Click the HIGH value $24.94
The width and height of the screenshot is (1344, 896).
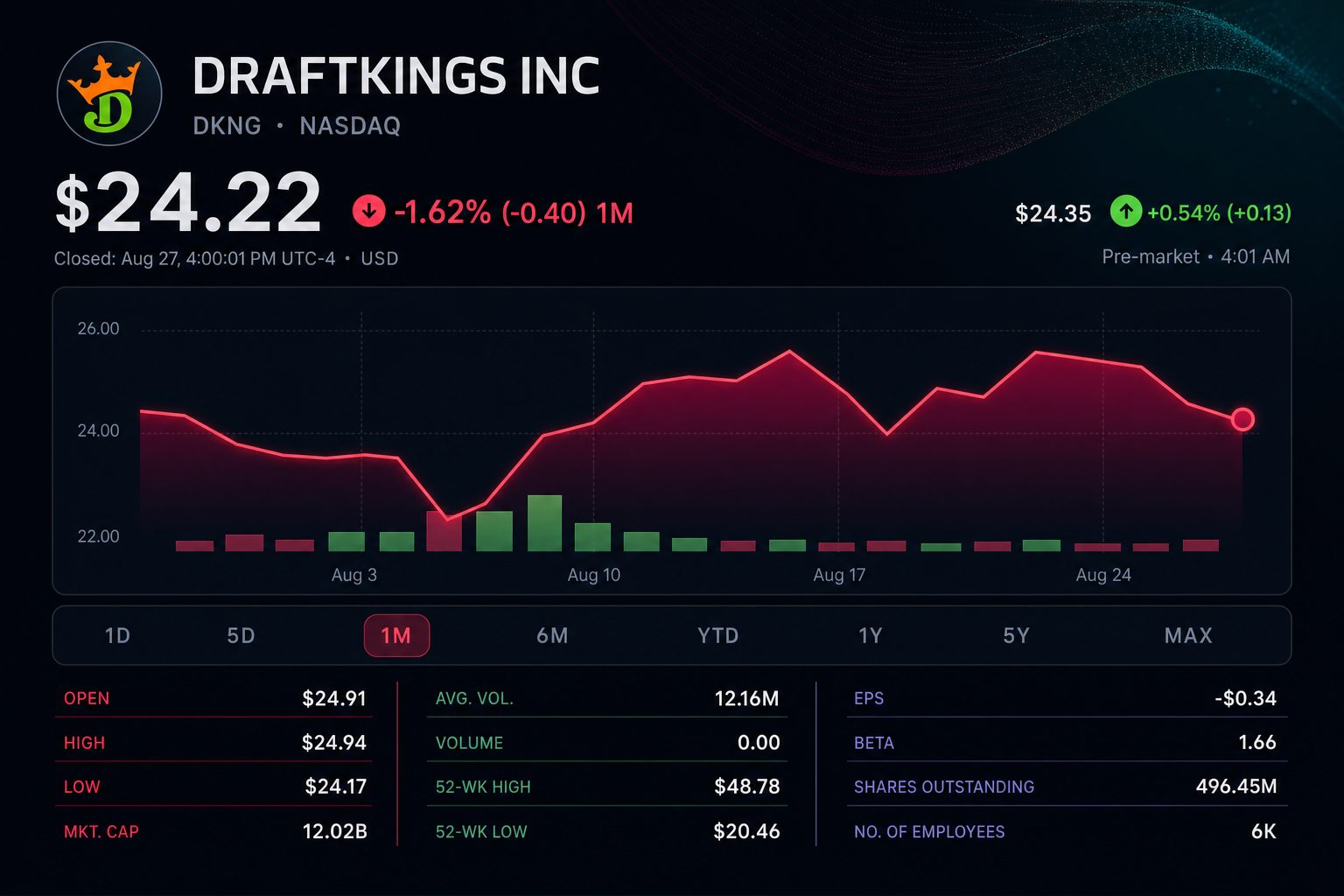[x=334, y=743]
